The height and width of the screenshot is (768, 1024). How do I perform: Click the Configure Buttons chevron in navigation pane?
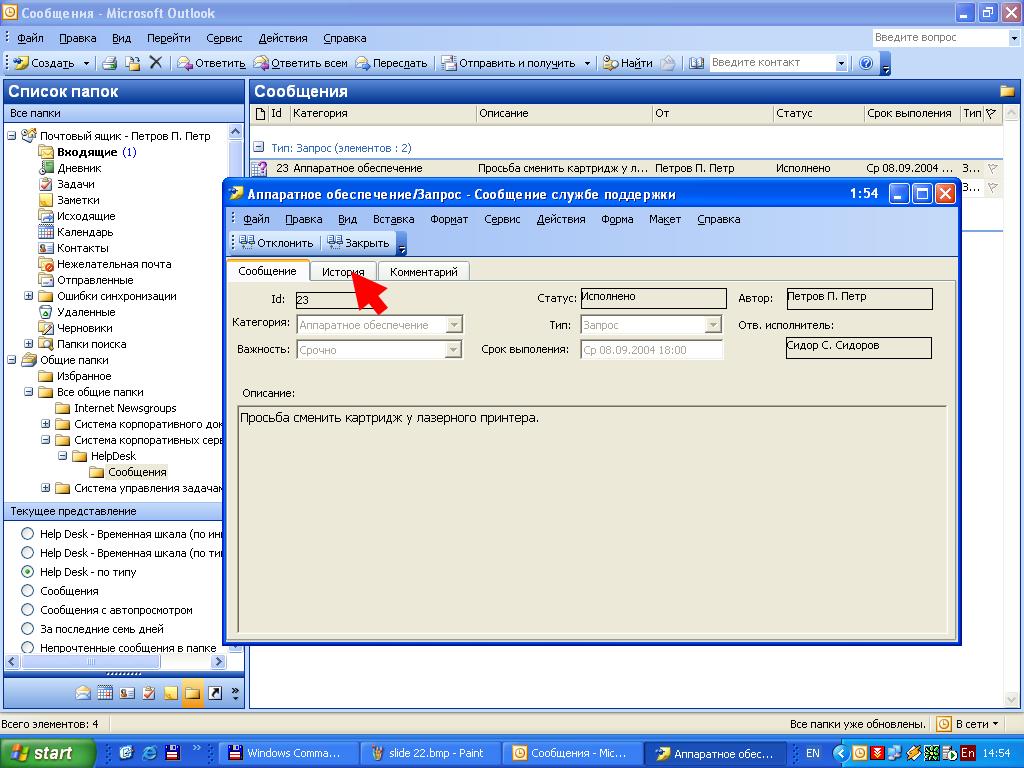(235, 693)
